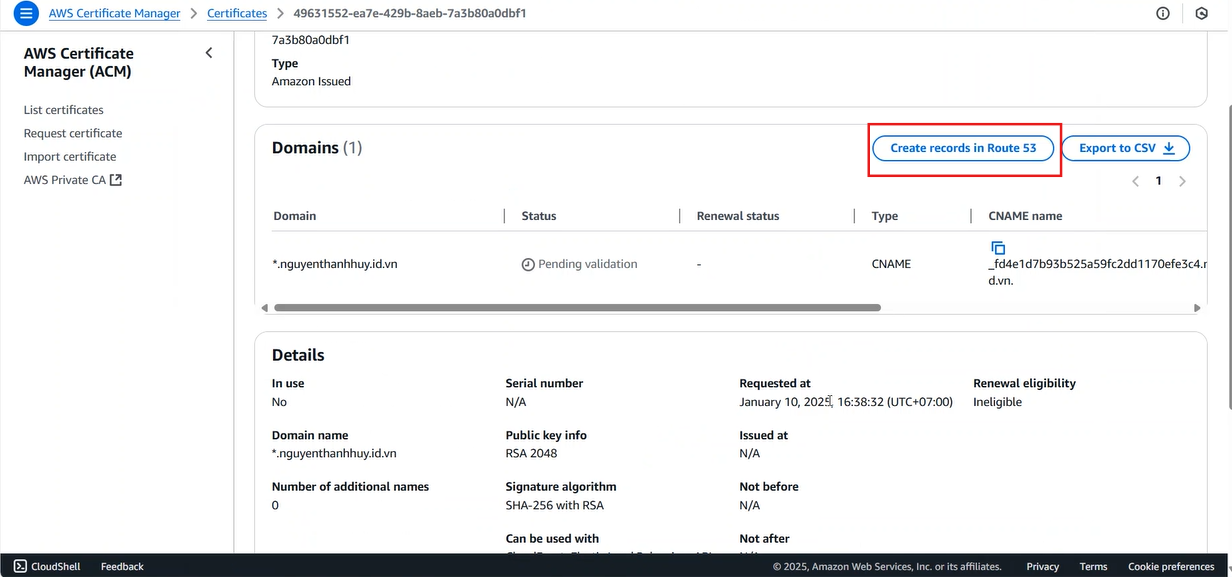This screenshot has height=577, width=1232.
Task: Copy the CNAME name with the copy icon
Action: [997, 247]
